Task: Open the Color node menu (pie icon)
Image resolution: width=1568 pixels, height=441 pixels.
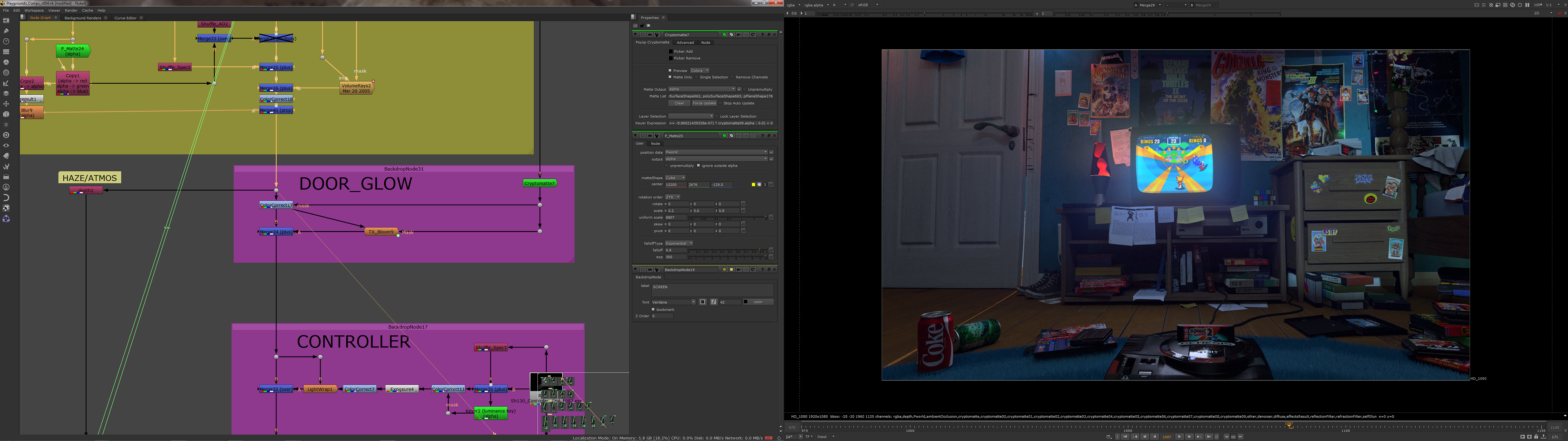Action: pos(6,62)
